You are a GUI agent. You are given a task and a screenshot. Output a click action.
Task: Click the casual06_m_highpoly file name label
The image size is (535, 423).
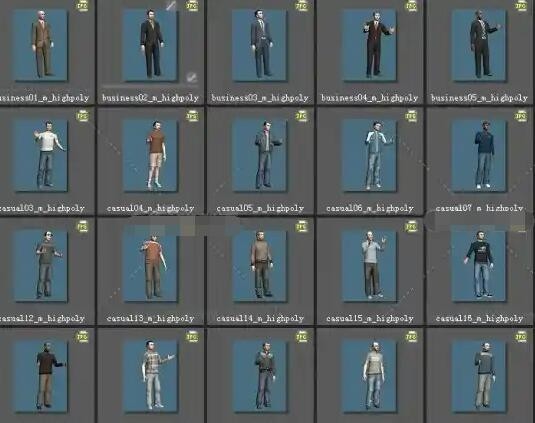click(x=370, y=208)
